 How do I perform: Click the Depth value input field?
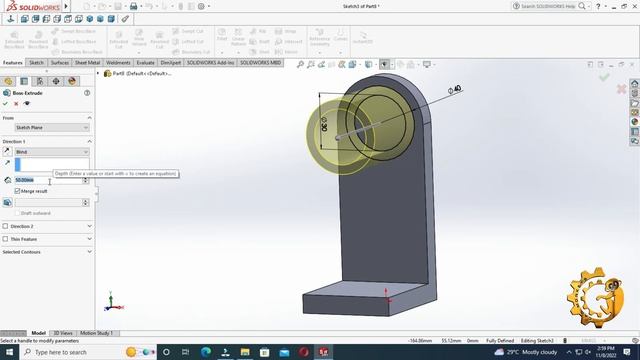49,180
